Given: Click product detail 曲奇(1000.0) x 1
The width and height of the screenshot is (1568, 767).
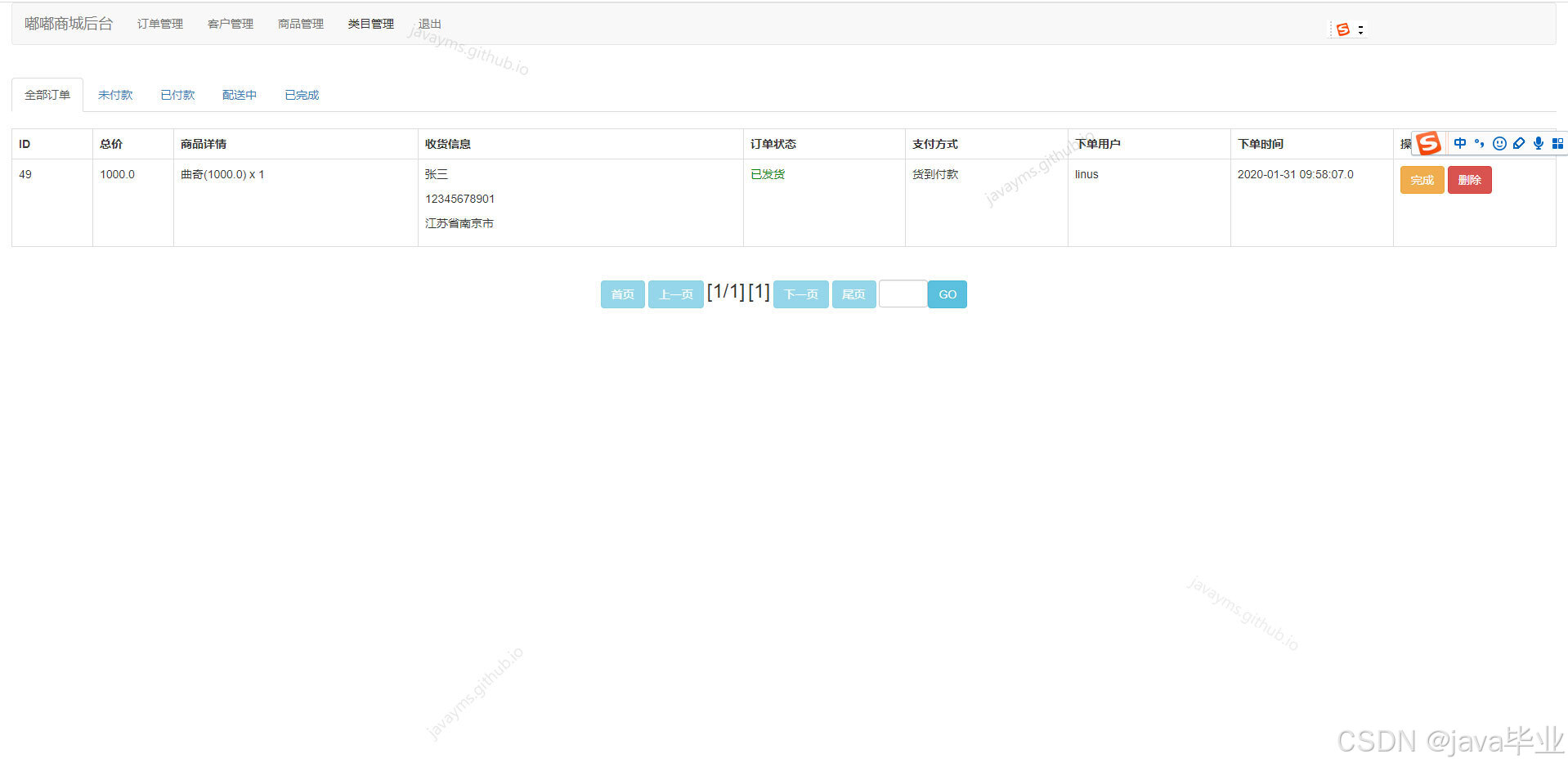Looking at the screenshot, I should click(222, 174).
